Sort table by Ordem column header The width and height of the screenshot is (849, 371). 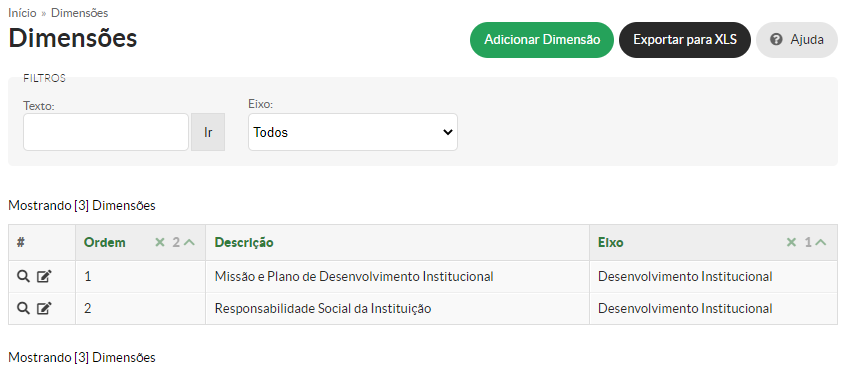point(105,243)
